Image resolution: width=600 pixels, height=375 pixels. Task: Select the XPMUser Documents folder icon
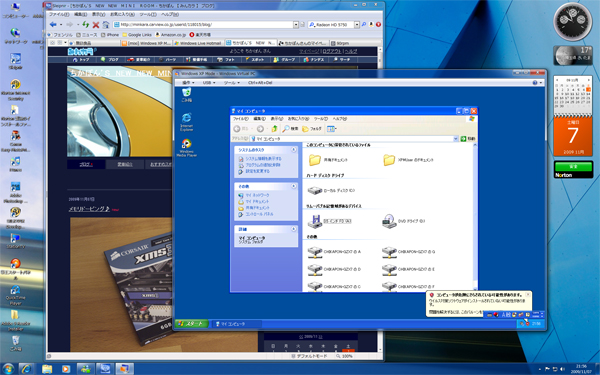[389, 160]
